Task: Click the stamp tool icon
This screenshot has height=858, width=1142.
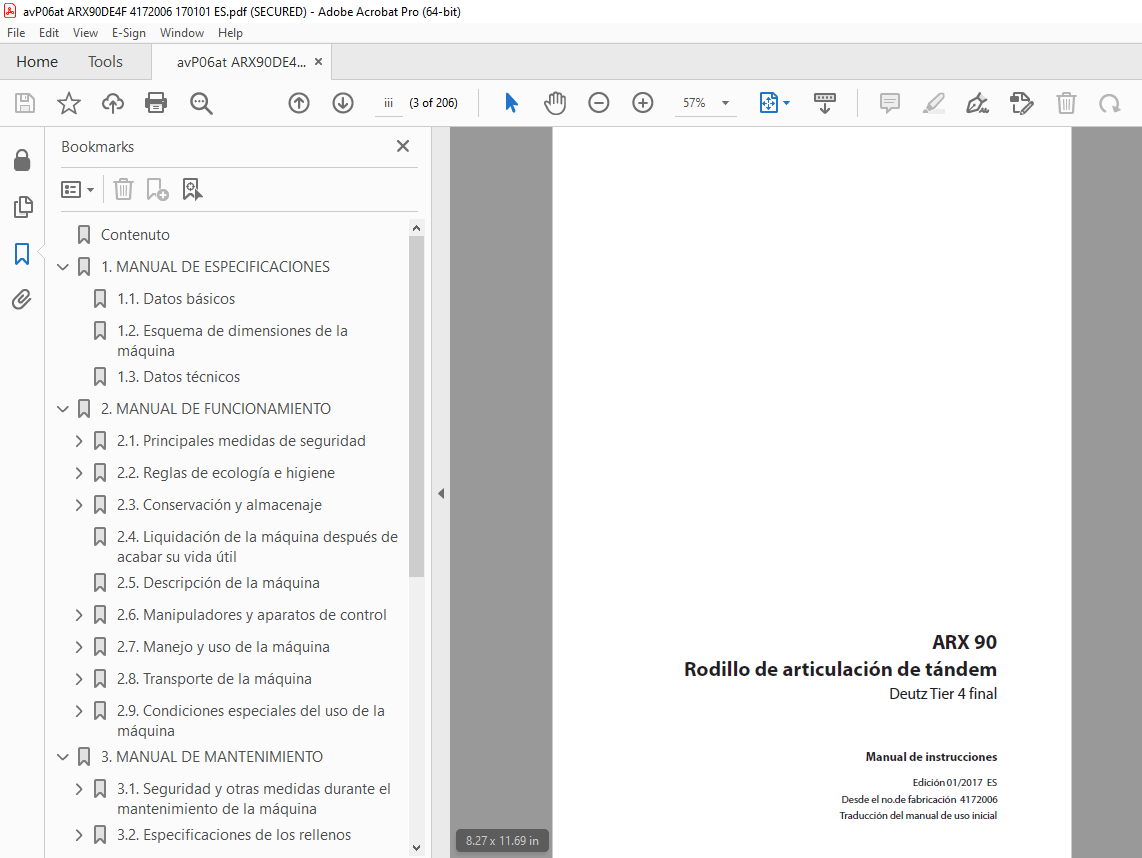Action: pyautogui.click(x=1022, y=103)
